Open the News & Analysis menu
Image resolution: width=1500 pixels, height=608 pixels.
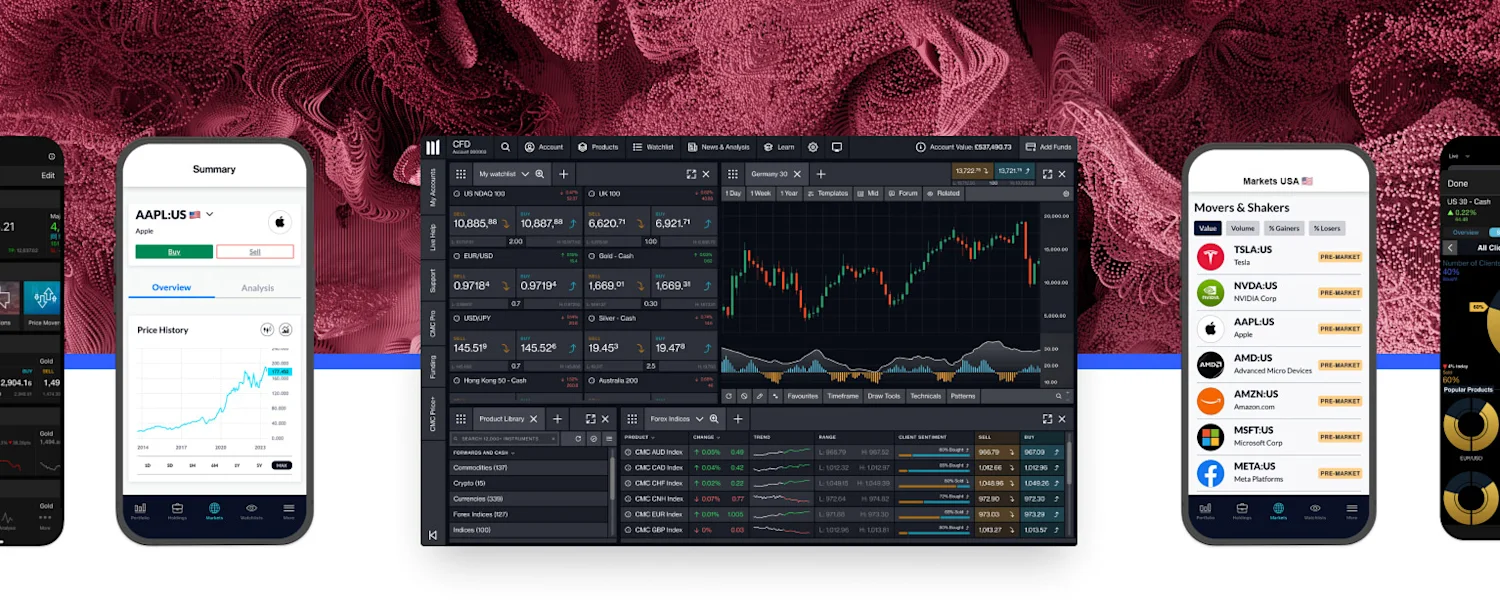click(719, 147)
